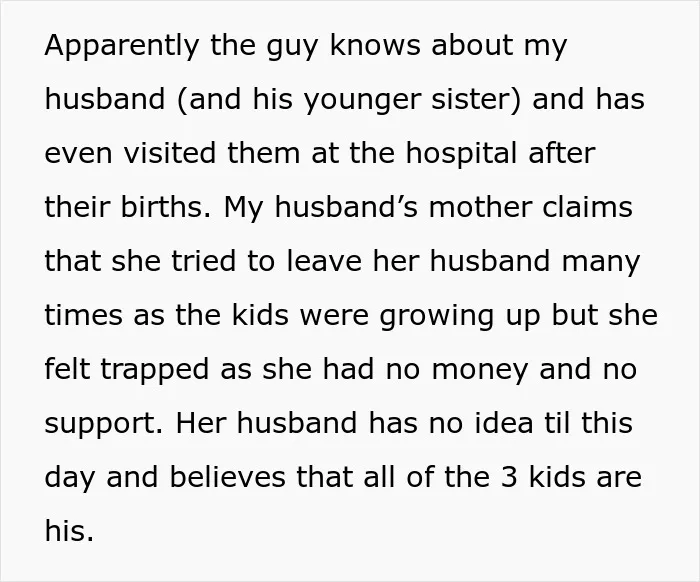Screen dimensions: 700x582
Task: Click the word "mother" in the text
Action: (480, 207)
